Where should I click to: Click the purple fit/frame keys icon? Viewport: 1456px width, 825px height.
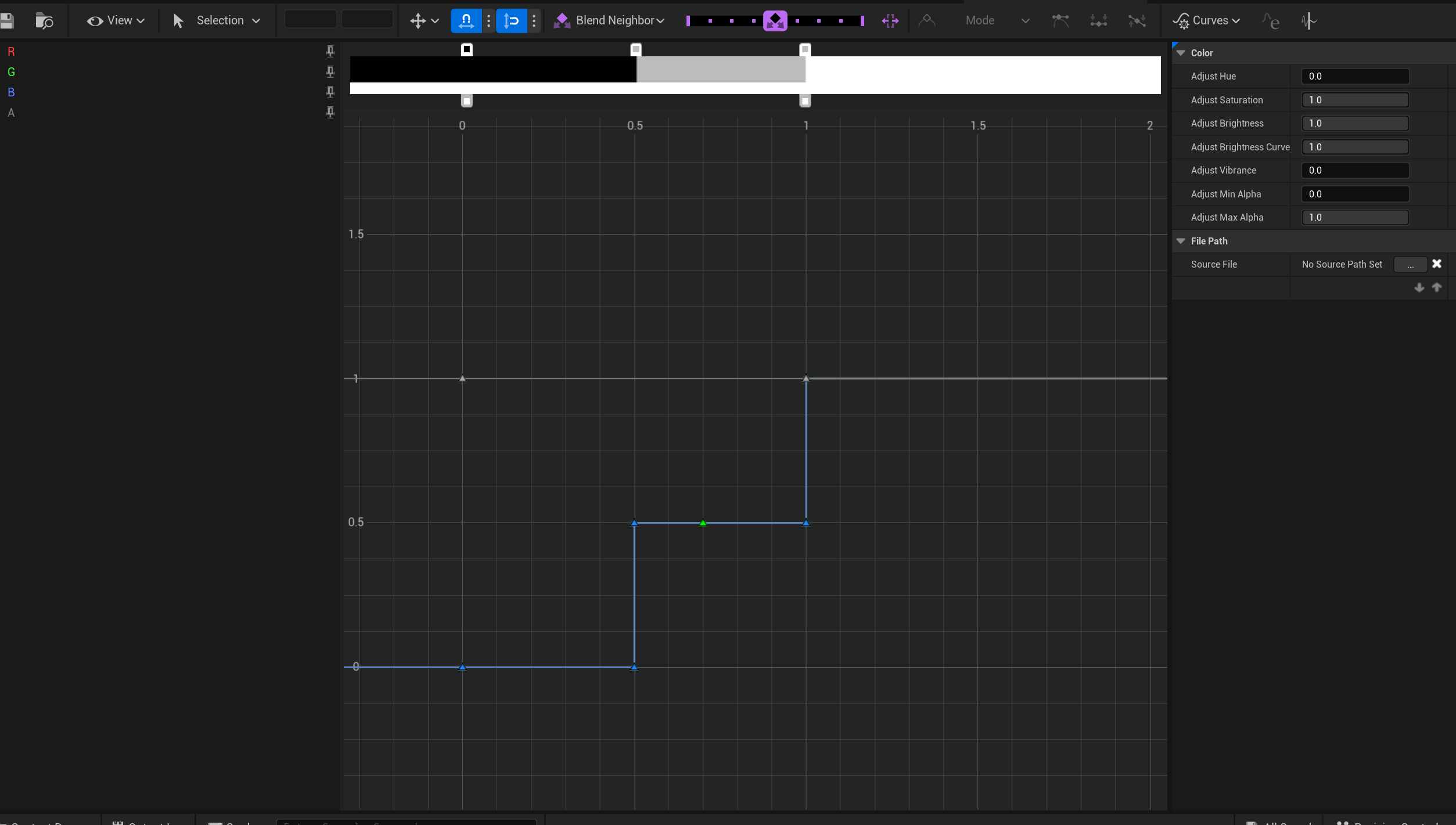pyautogui.click(x=890, y=21)
